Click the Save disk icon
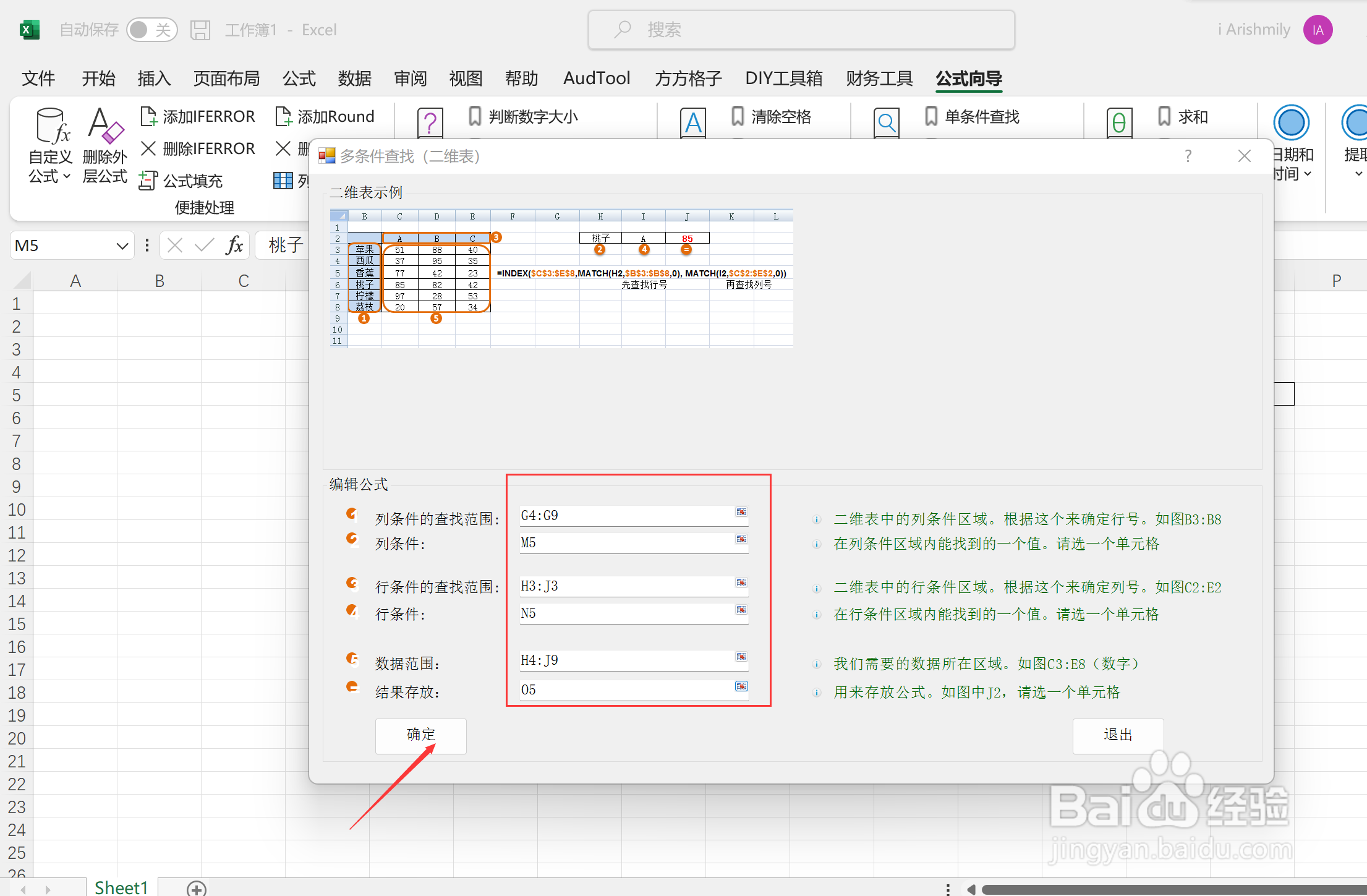Viewport: 1367px width, 896px height. [x=200, y=30]
